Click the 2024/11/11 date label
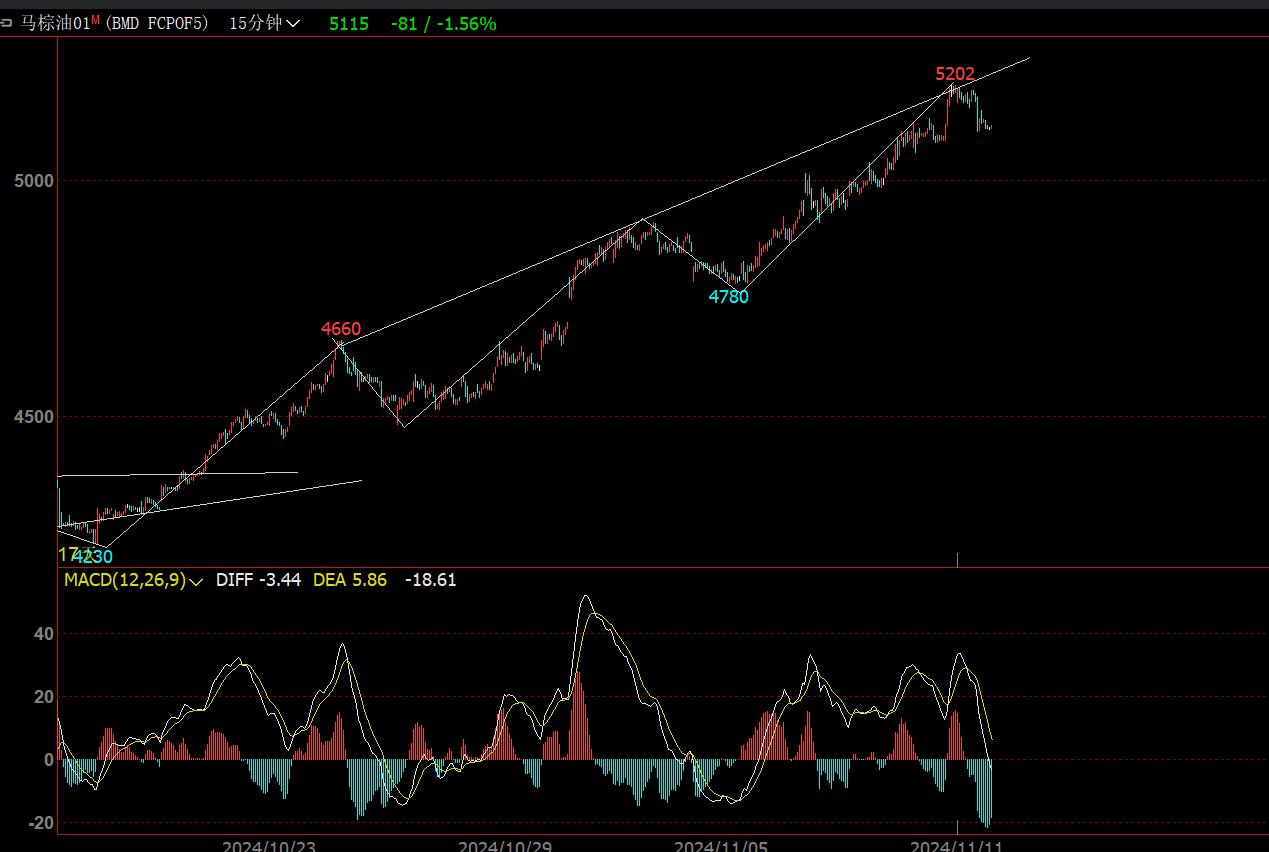 click(956, 846)
